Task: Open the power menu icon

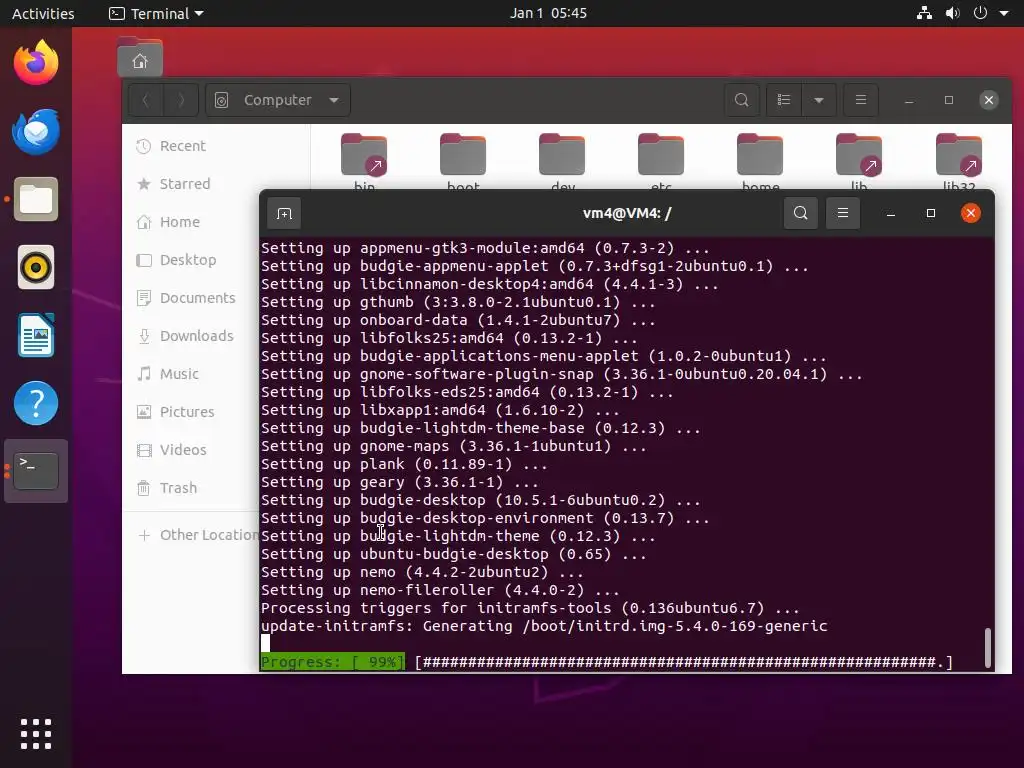Action: point(980,13)
